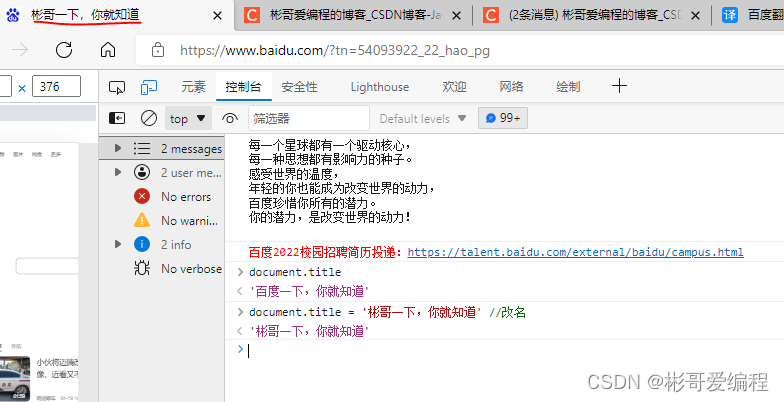This screenshot has width=784, height=402.
Task: Click the 百度2022校园招聘简历投递 red text
Action: click(326, 252)
